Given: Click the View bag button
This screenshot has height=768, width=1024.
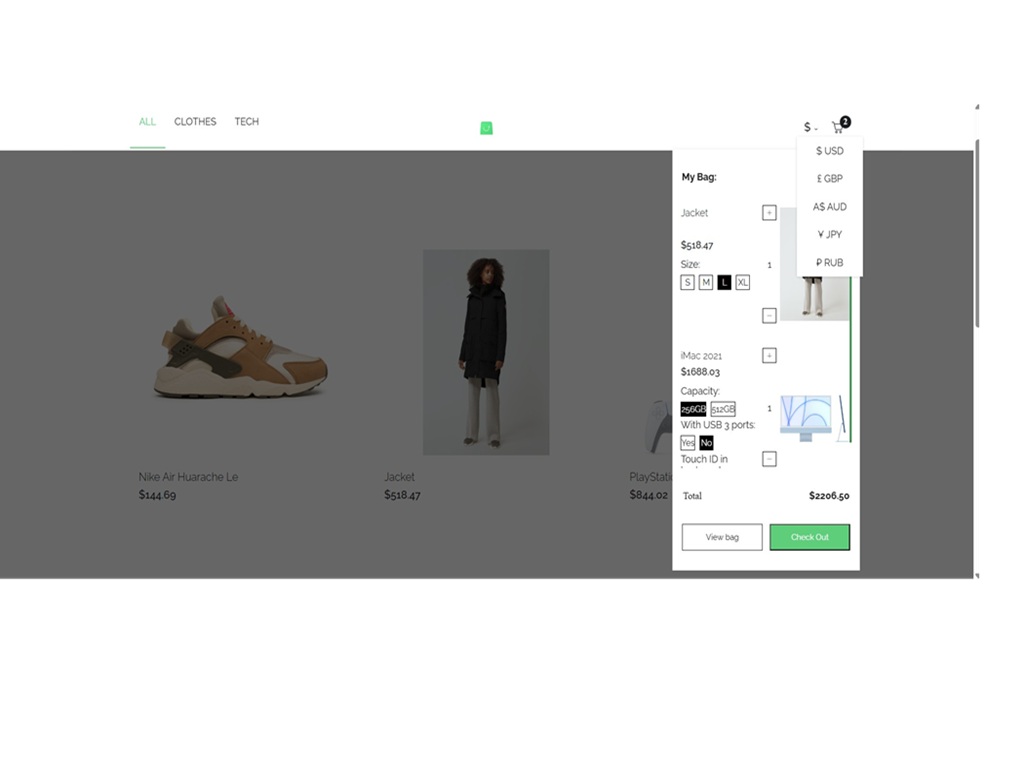Looking at the screenshot, I should tap(722, 537).
